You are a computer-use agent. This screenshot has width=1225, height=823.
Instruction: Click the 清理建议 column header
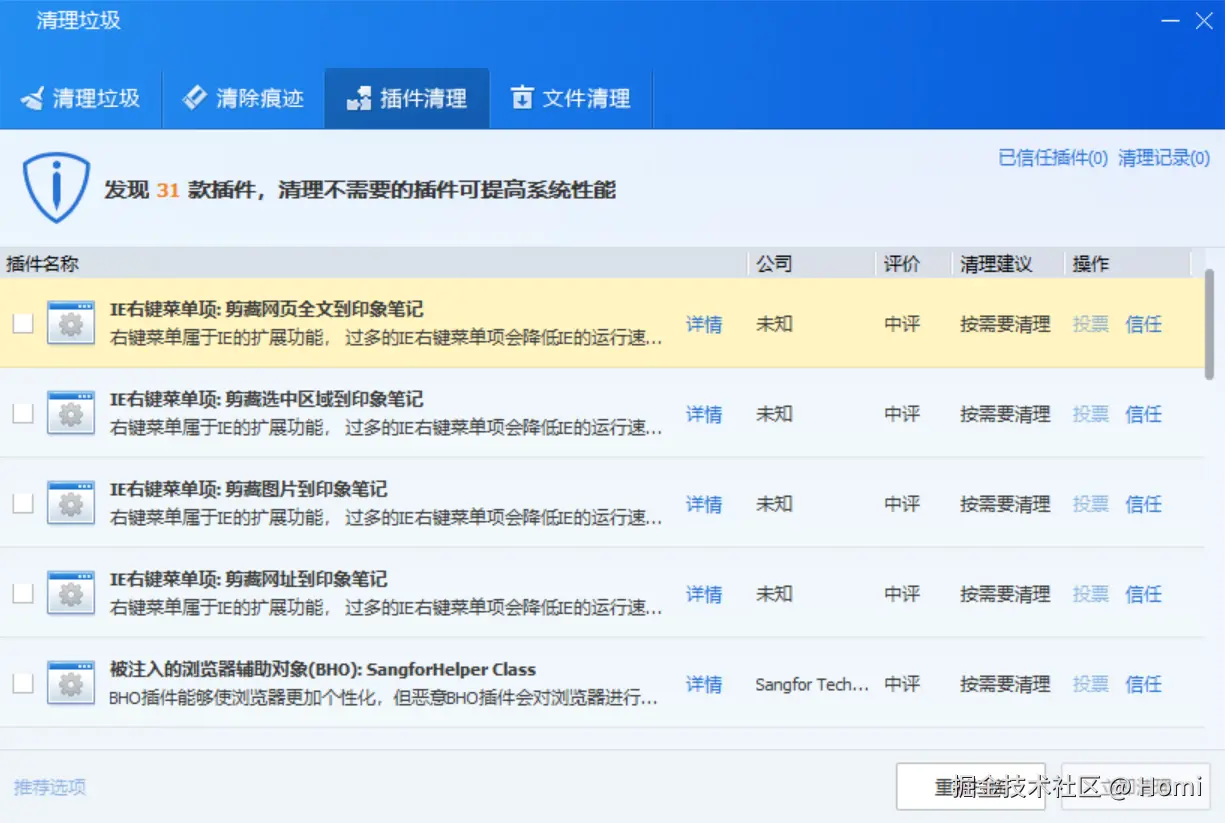[1007, 264]
